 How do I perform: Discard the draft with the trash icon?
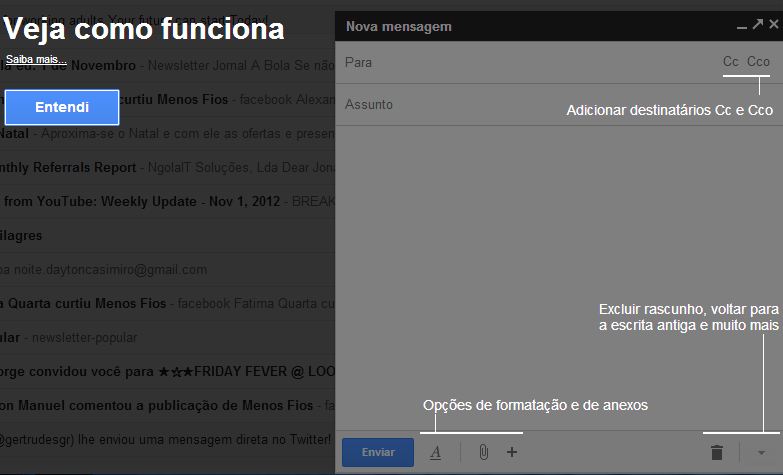(x=716, y=452)
